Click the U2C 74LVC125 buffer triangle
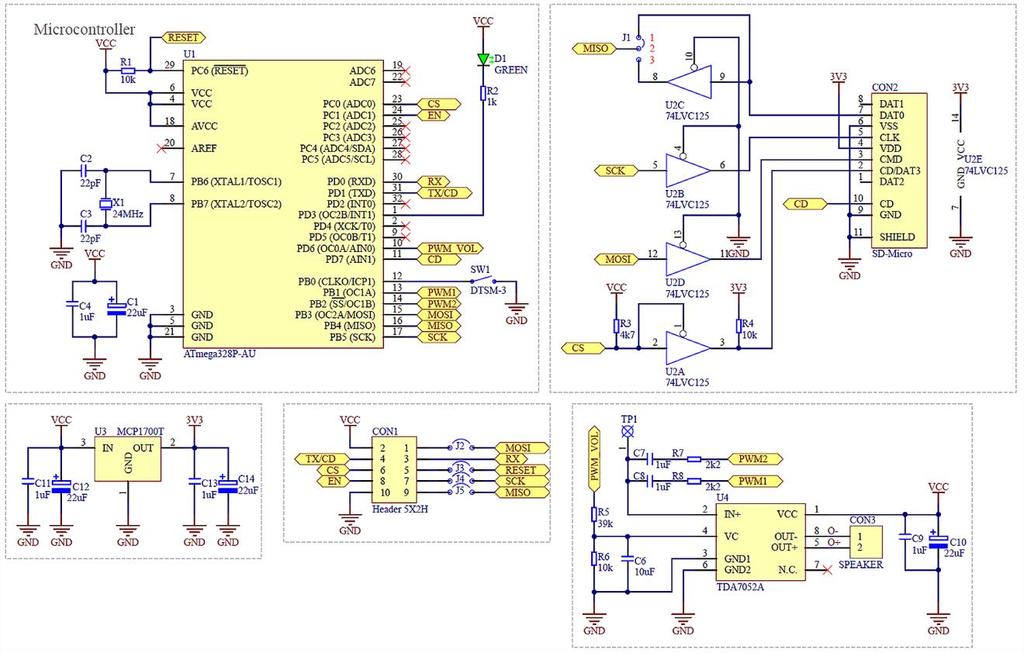Viewport: 1024px width, 653px height. point(689,82)
